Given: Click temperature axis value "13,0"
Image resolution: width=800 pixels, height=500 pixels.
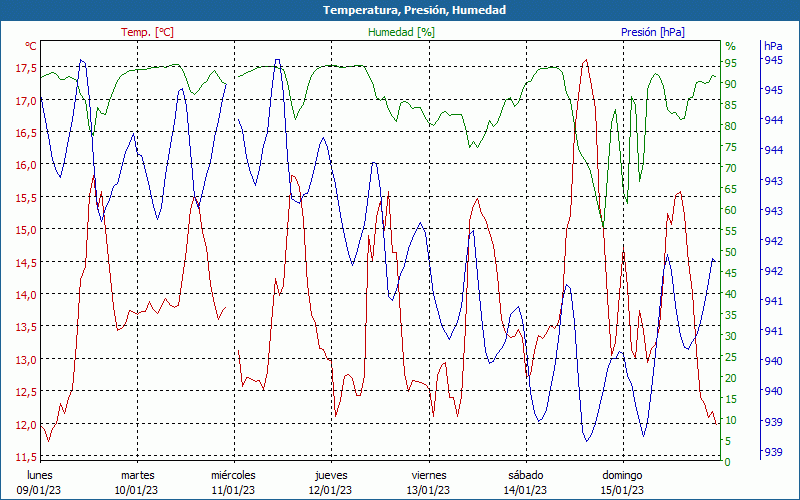Looking at the screenshot, I should (x=26, y=360).
